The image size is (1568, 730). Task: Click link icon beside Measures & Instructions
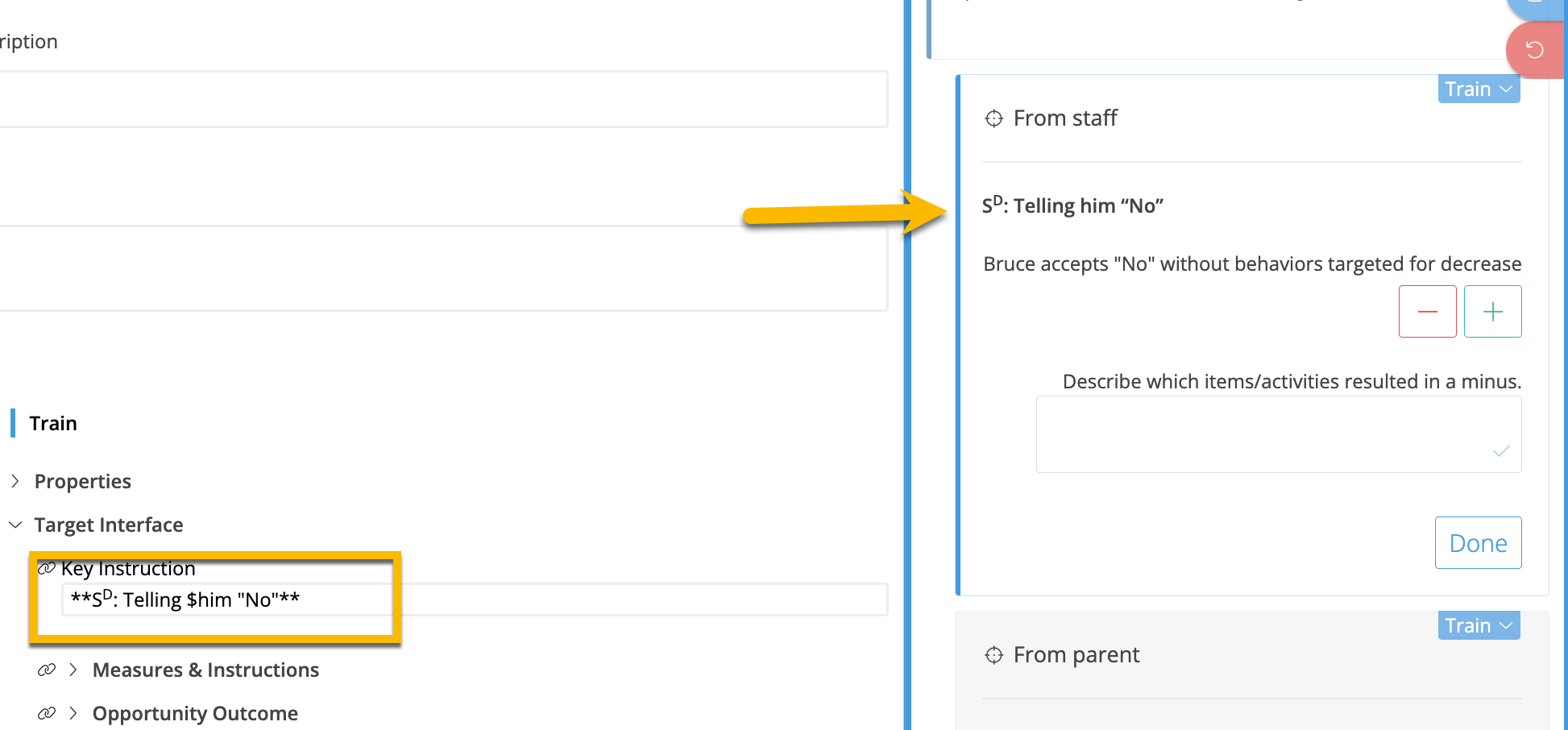(47, 670)
